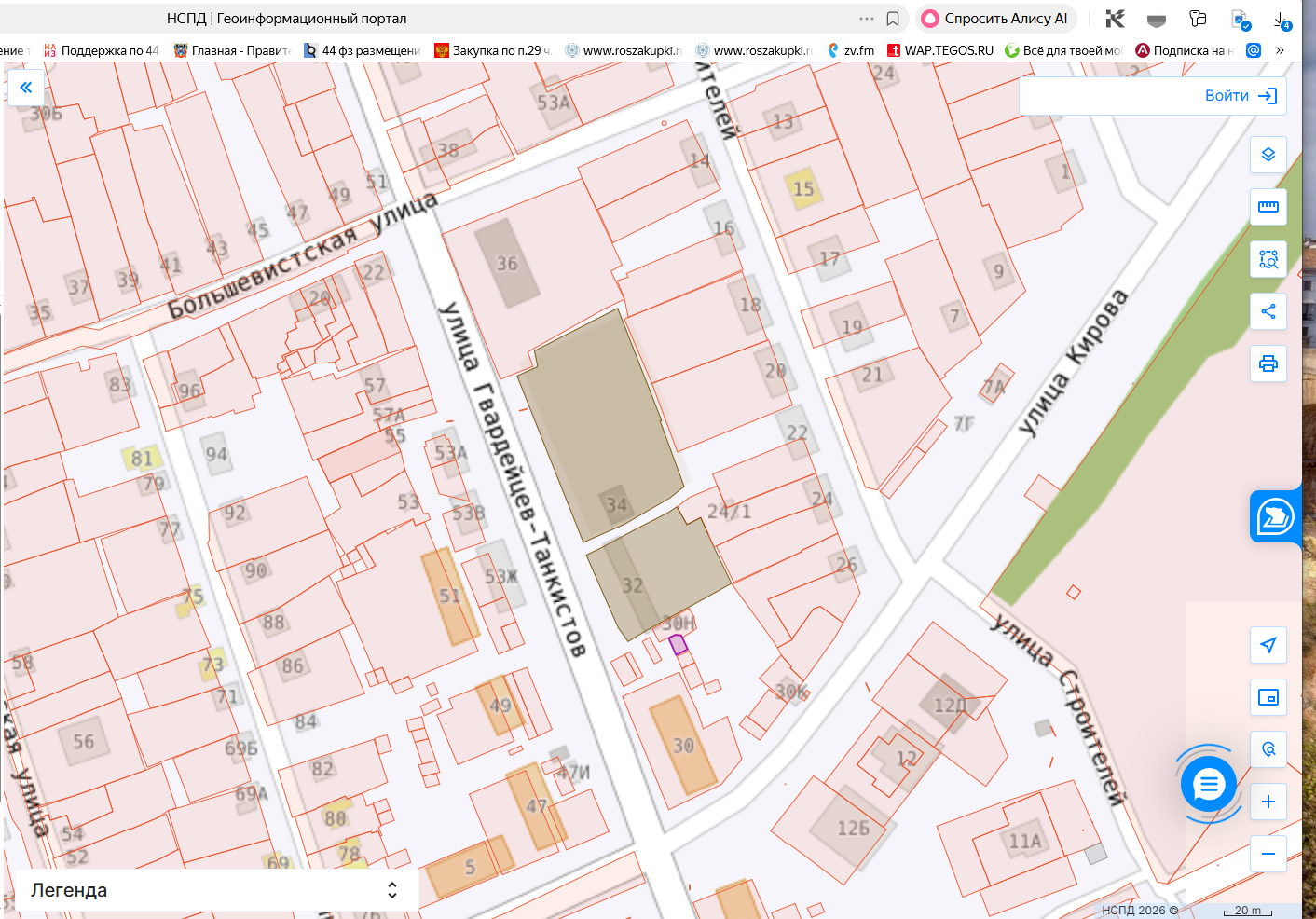Viewport: 1316px width, 919px height.
Task: Zoom out with the minus button
Action: [1268, 854]
